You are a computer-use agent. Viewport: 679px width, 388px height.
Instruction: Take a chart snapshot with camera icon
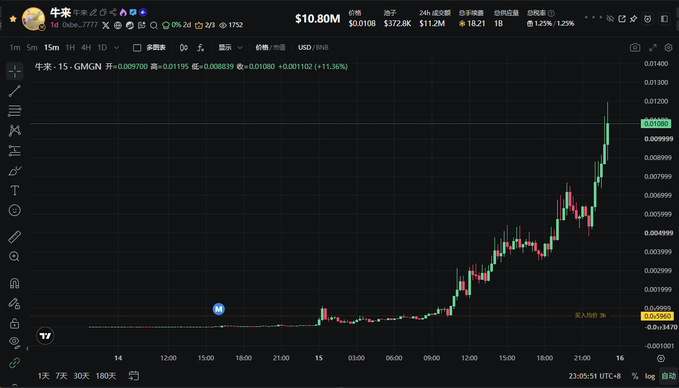coord(635,47)
